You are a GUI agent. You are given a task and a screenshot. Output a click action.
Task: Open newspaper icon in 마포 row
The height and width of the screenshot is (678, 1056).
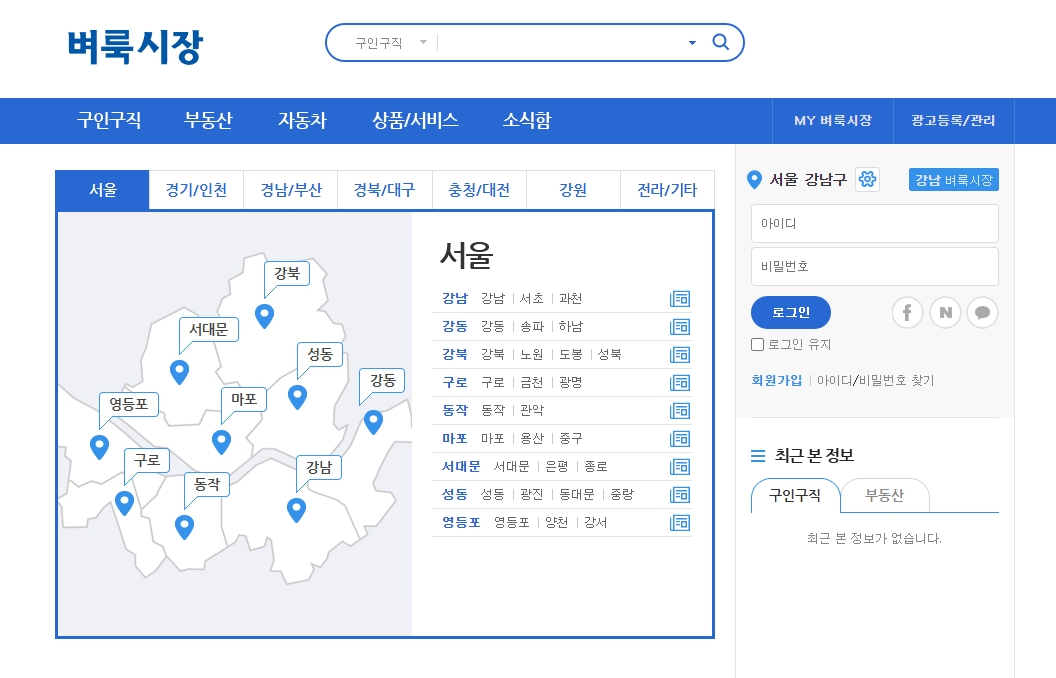click(680, 439)
